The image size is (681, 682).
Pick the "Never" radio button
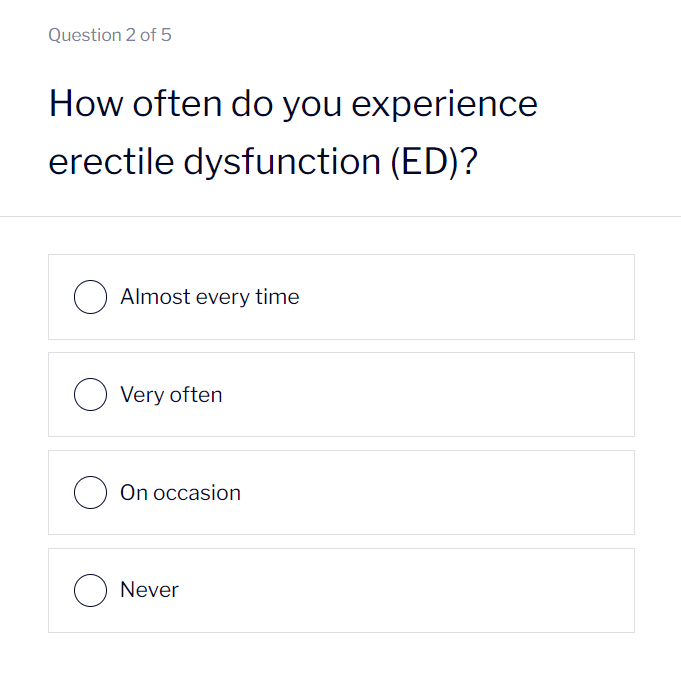click(91, 590)
